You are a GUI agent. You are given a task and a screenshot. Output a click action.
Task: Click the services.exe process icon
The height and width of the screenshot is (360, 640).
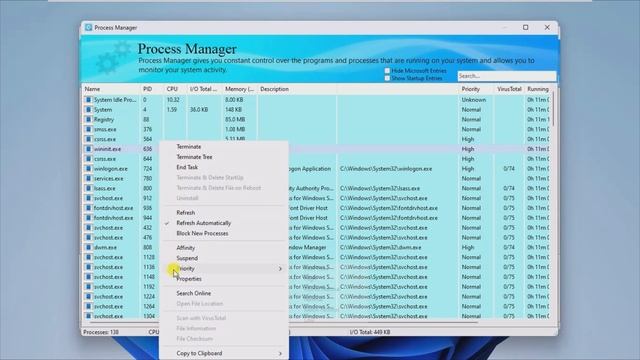pyautogui.click(x=88, y=178)
